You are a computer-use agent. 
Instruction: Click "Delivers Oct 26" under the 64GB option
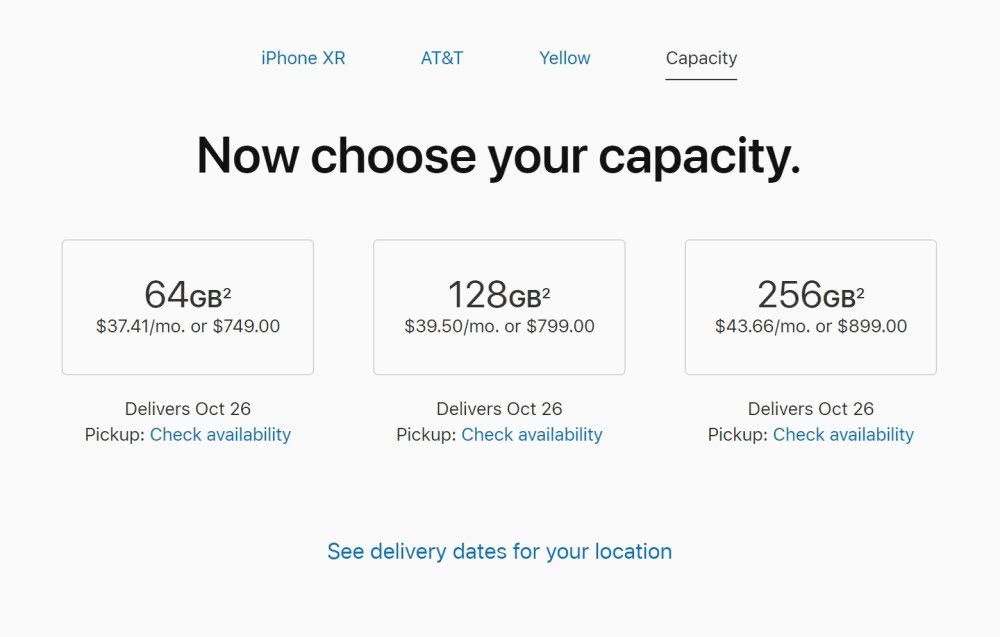point(188,408)
